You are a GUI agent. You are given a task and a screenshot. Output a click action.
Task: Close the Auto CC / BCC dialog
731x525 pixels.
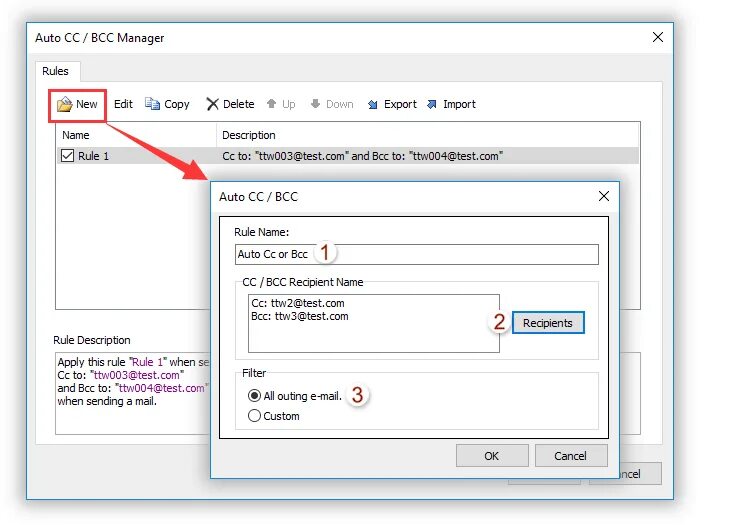[604, 196]
